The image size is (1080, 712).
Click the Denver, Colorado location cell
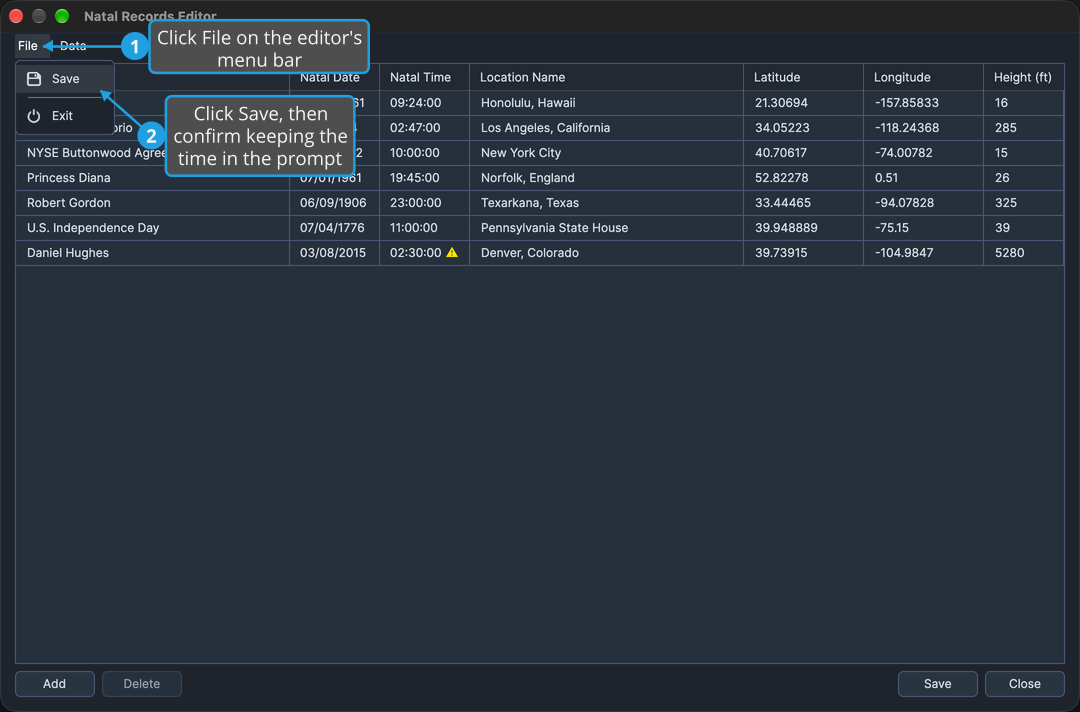(x=606, y=253)
